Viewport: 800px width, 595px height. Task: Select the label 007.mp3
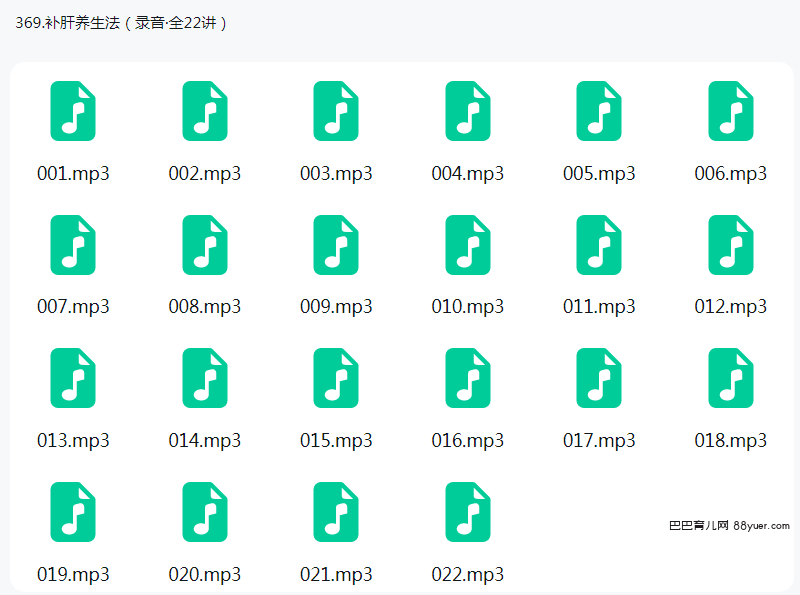[x=73, y=307]
